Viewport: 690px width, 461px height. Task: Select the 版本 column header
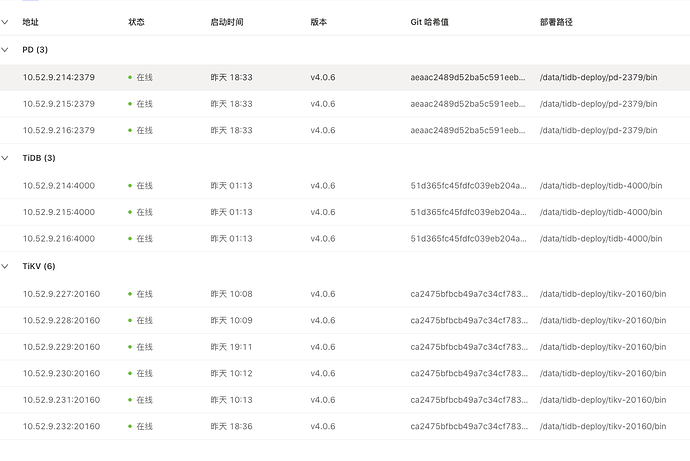pos(319,22)
